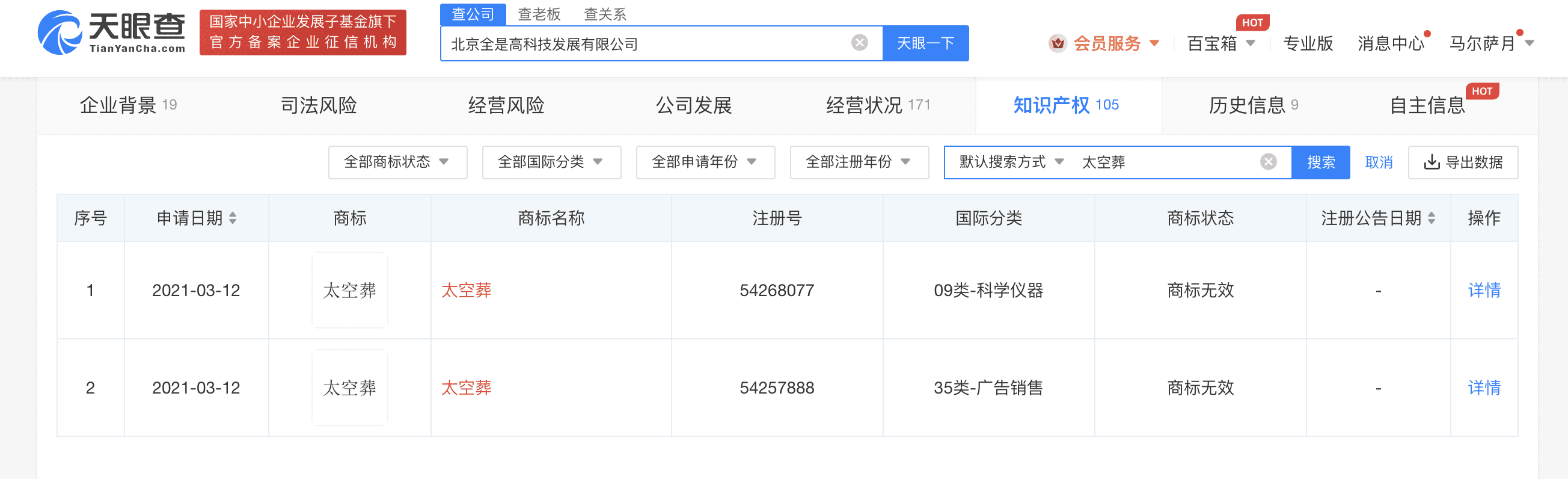Open the 全部申请年份 dropdown

[x=705, y=162]
